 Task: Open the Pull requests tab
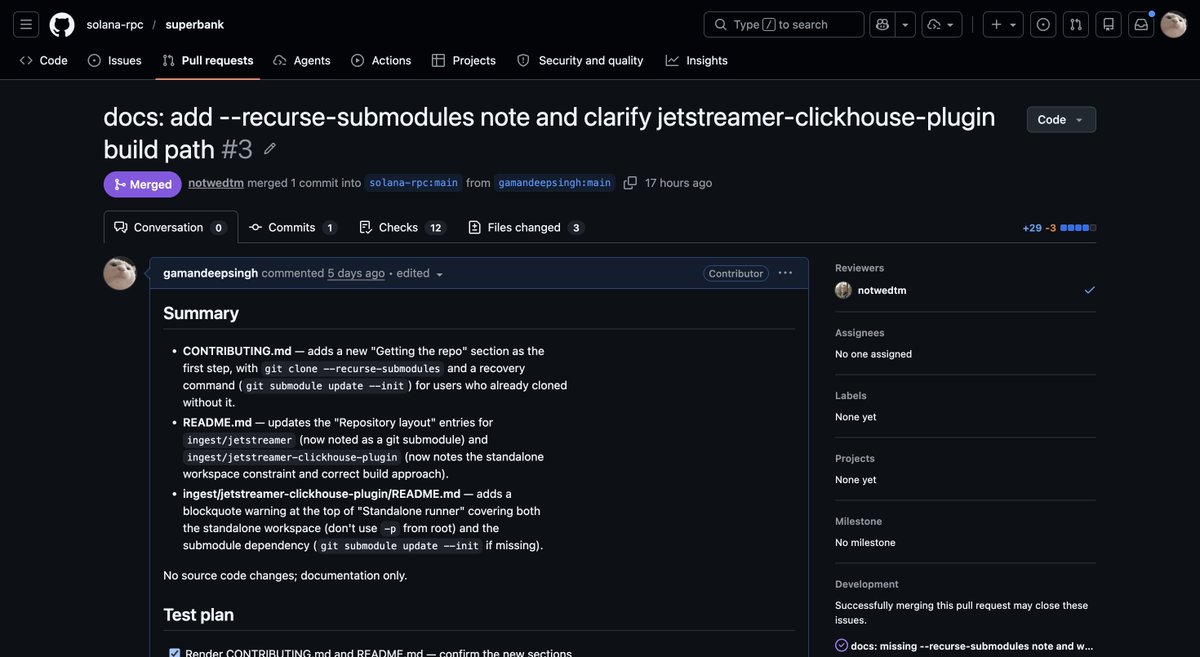coord(208,60)
